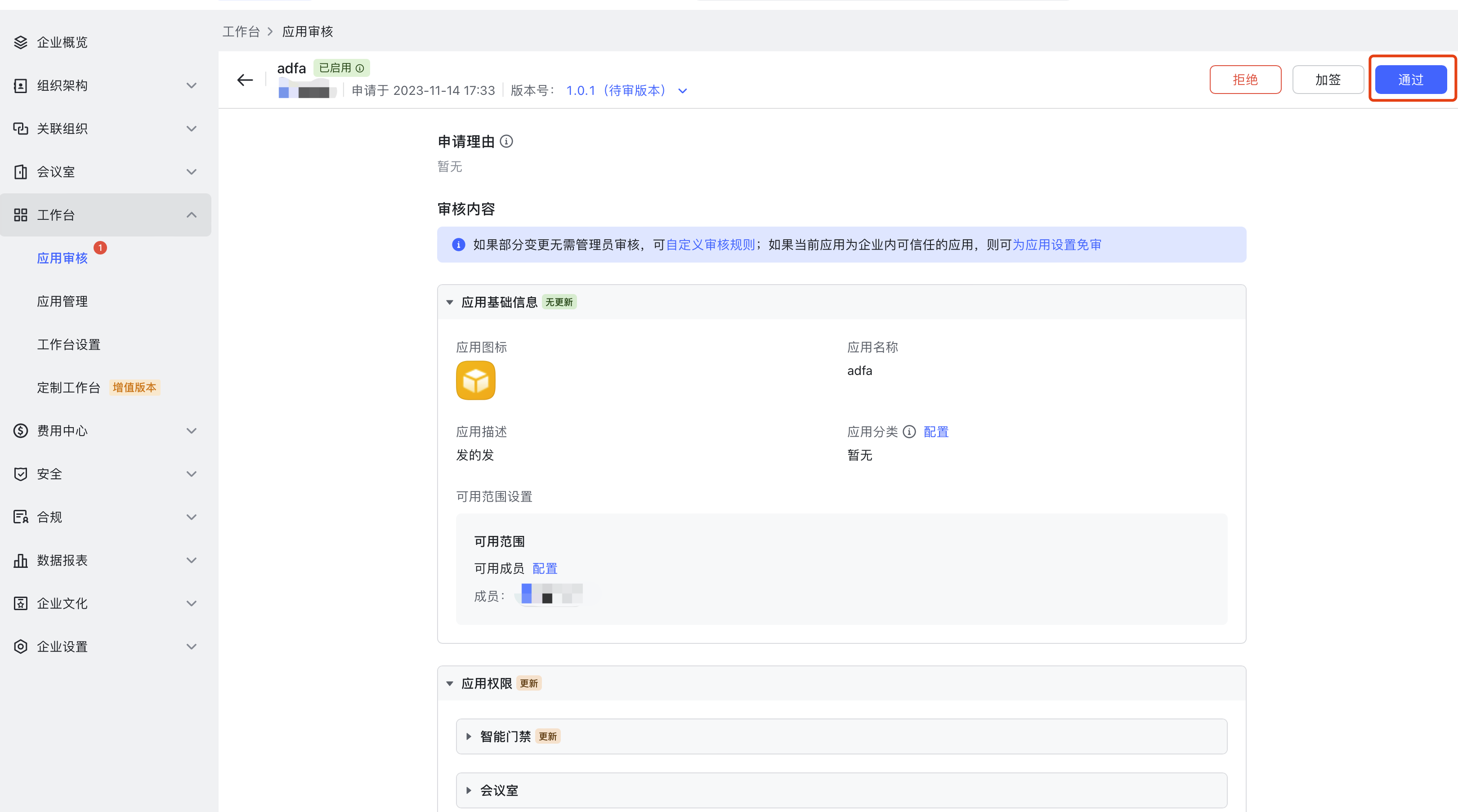Click the 会议室 door icon
Screen dimensions: 1458x812
pyautogui.click(x=20, y=172)
